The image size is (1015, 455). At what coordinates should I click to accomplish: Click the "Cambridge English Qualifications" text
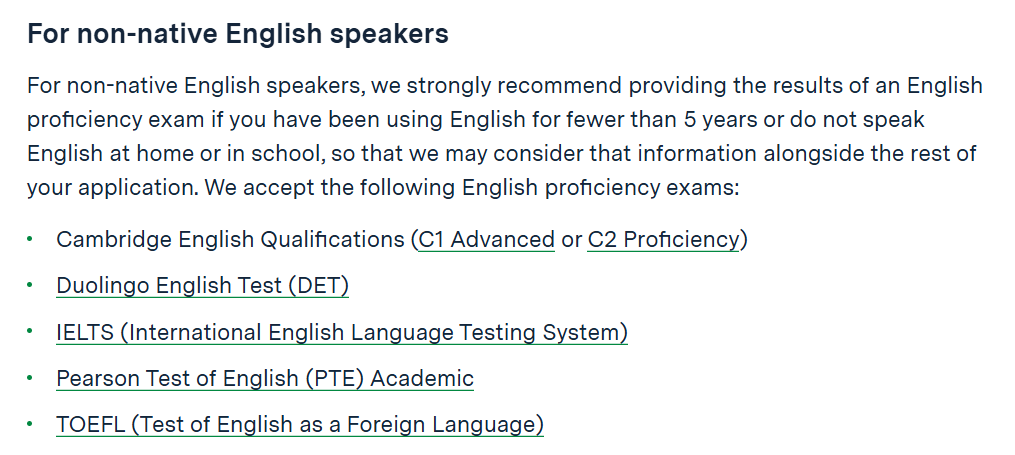click(230, 239)
